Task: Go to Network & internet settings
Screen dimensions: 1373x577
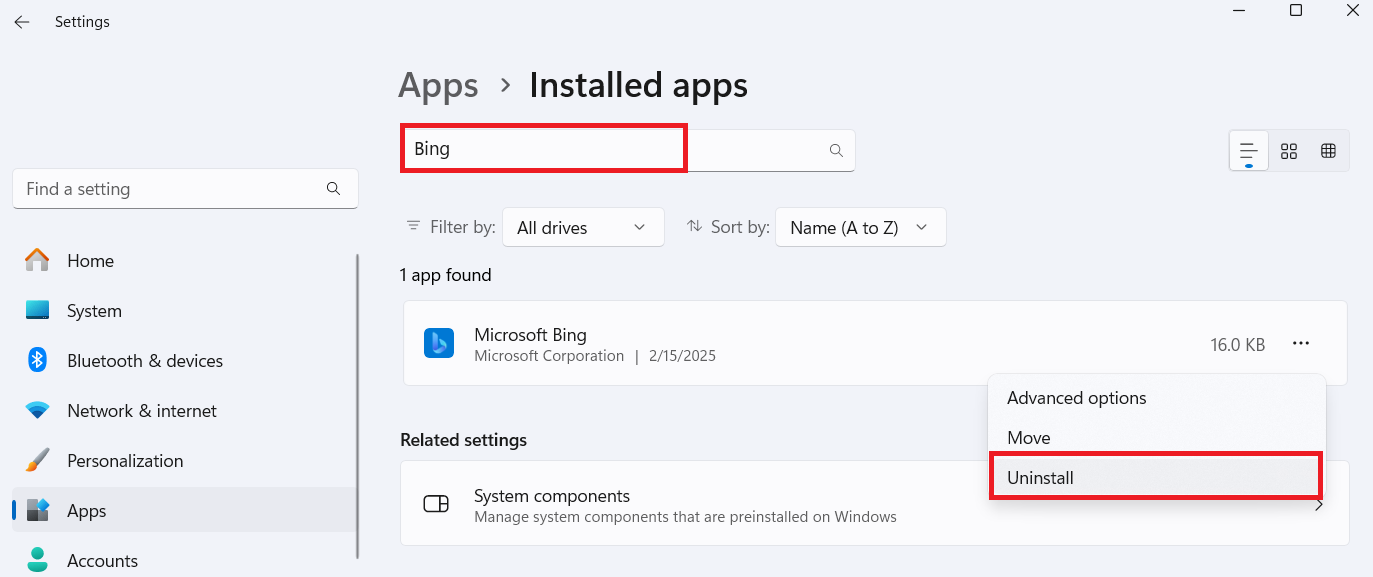Action: pyautogui.click(x=142, y=411)
